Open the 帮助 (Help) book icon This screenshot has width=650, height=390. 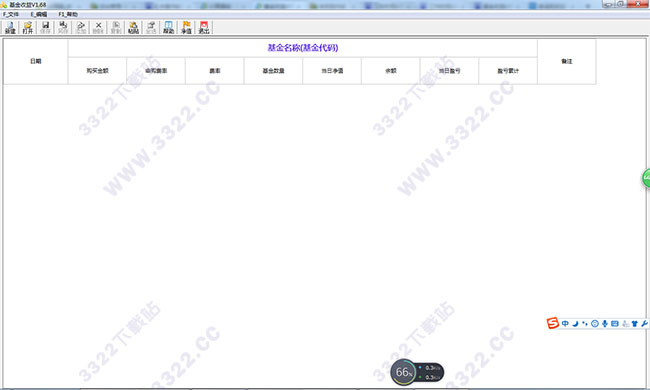click(x=168, y=28)
